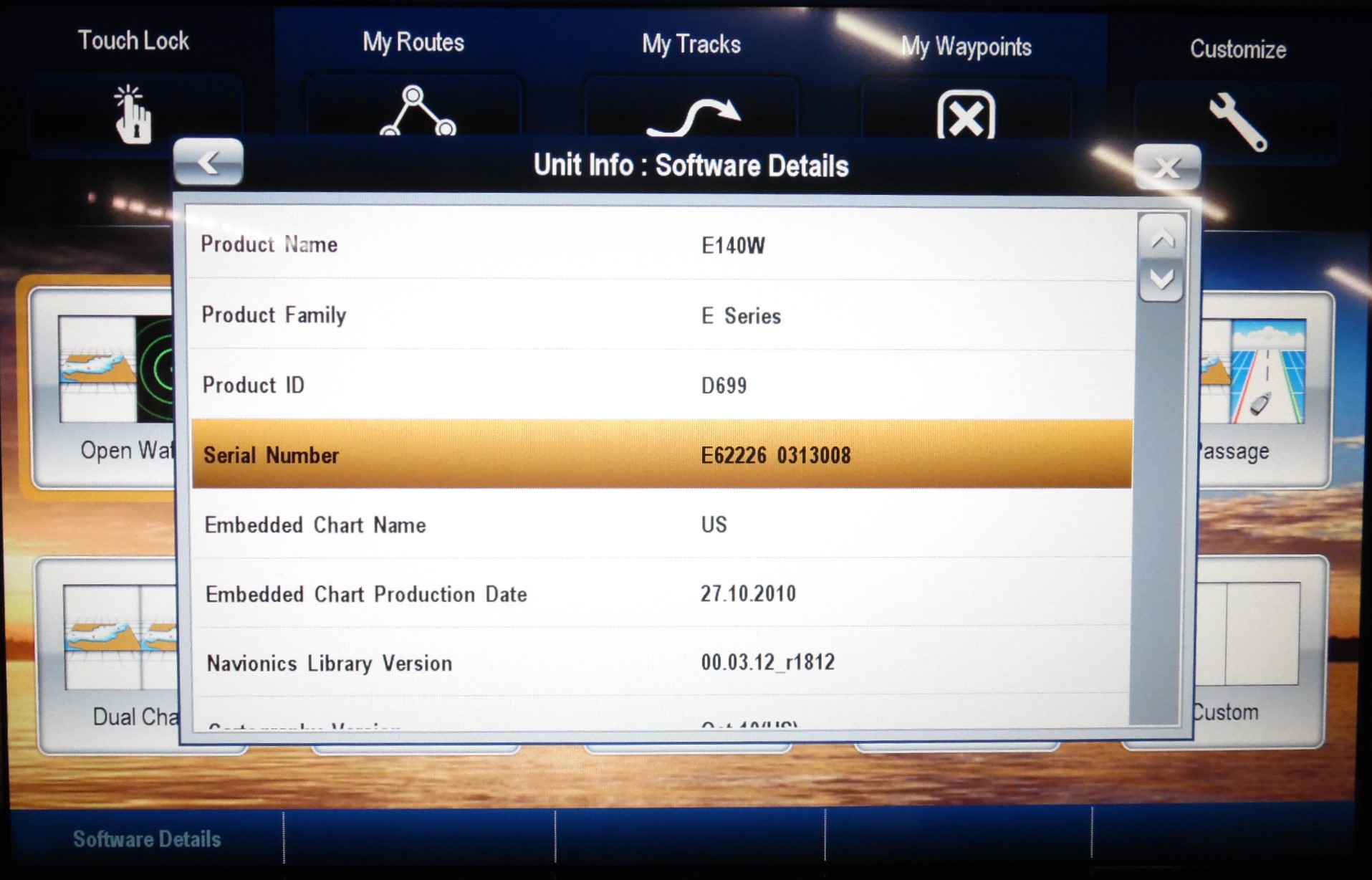The width and height of the screenshot is (1372, 880).
Task: Click the US chart name value
Action: [714, 525]
